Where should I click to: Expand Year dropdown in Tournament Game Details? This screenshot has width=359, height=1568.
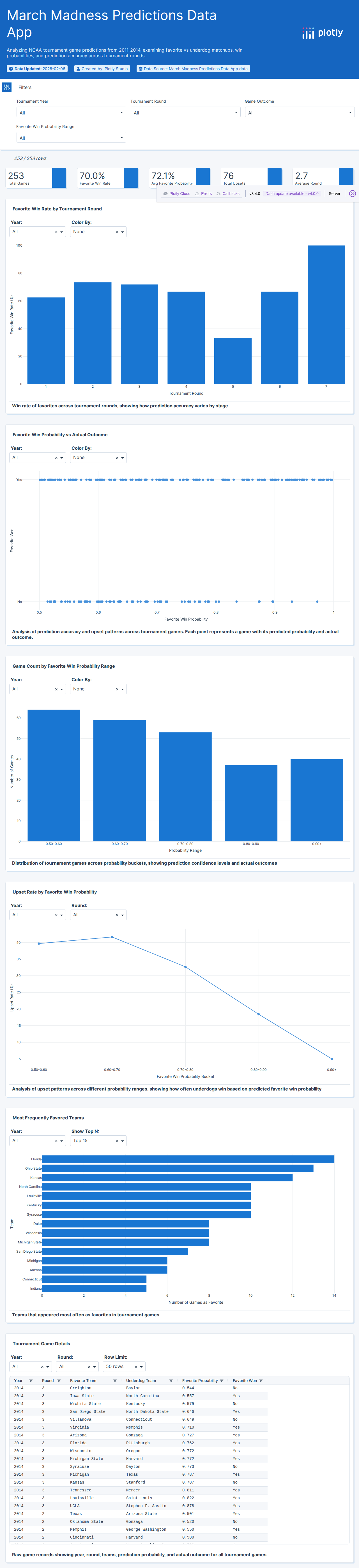(47, 1367)
